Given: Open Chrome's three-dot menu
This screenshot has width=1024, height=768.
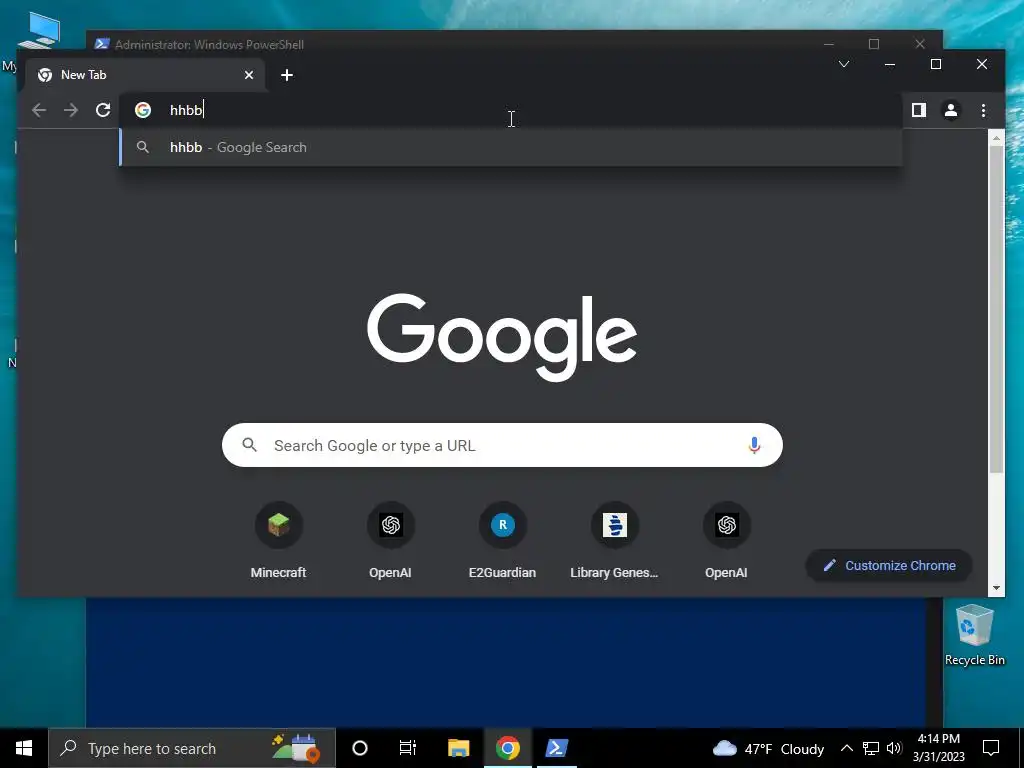Looking at the screenshot, I should pyautogui.click(x=984, y=110).
